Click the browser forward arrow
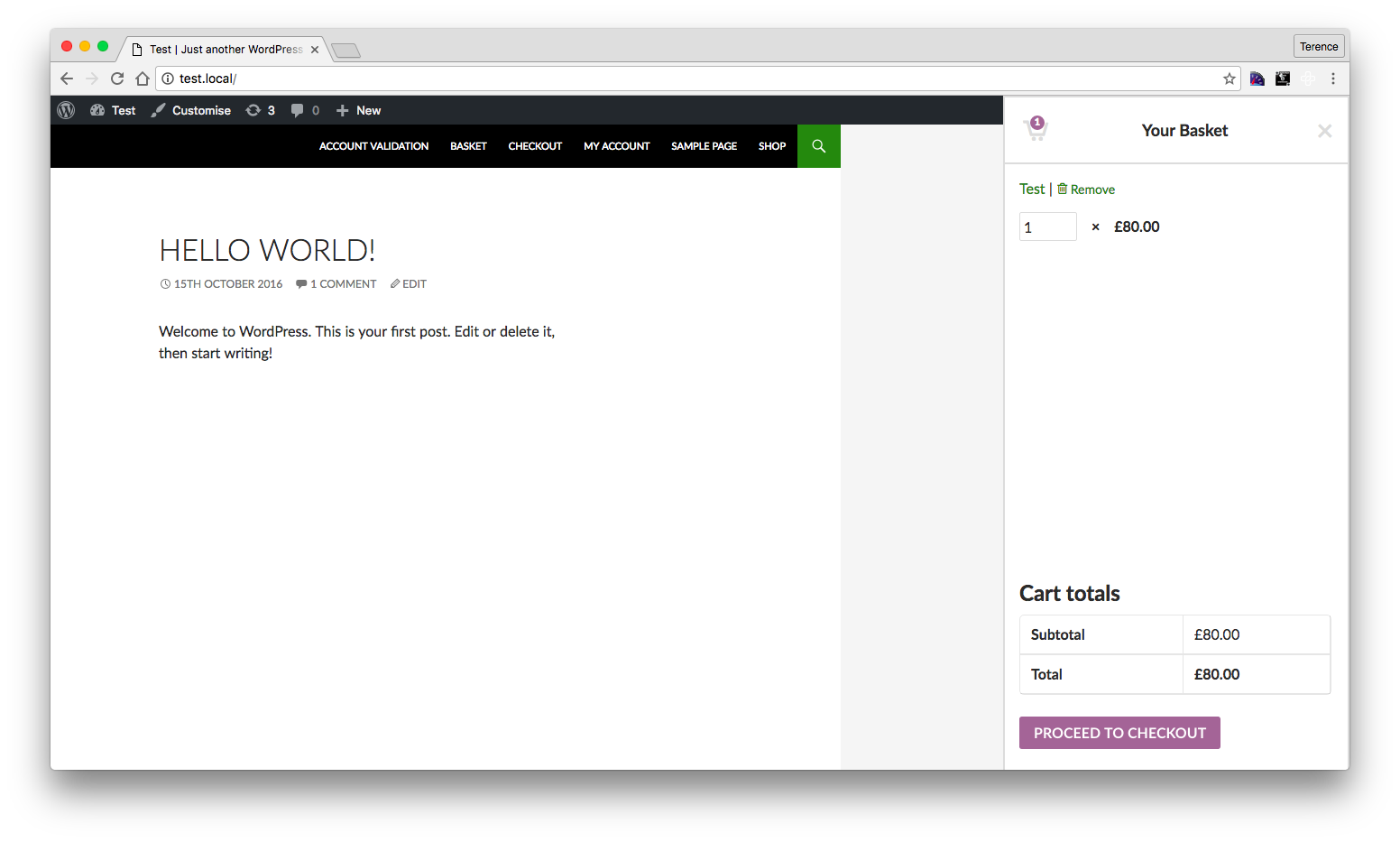1400x842 pixels. (92, 79)
